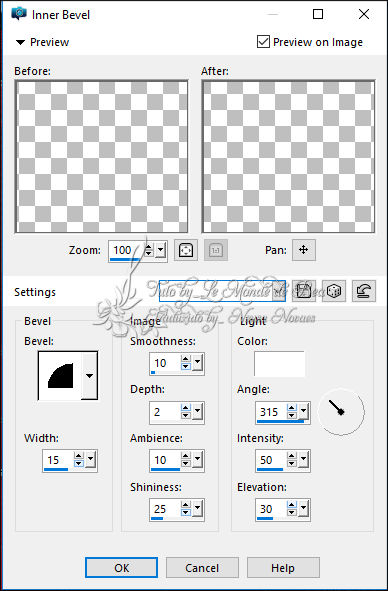
Task: Click the Save Preset disk icon
Action: pos(304,291)
